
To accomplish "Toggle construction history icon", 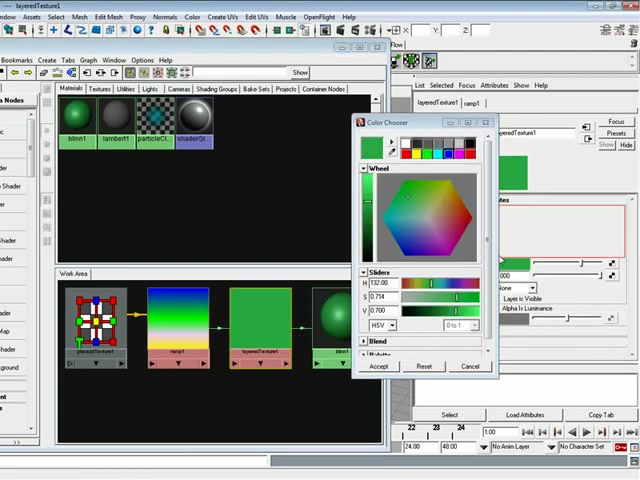I will [304, 30].
